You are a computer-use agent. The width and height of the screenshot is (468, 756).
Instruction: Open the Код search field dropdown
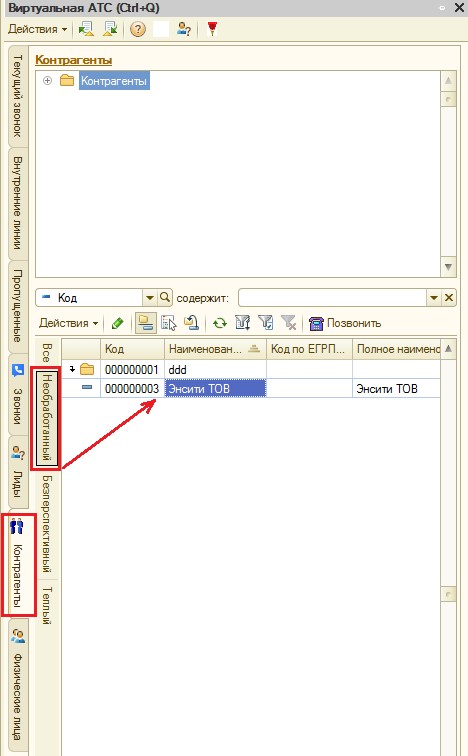pyautogui.click(x=149, y=298)
